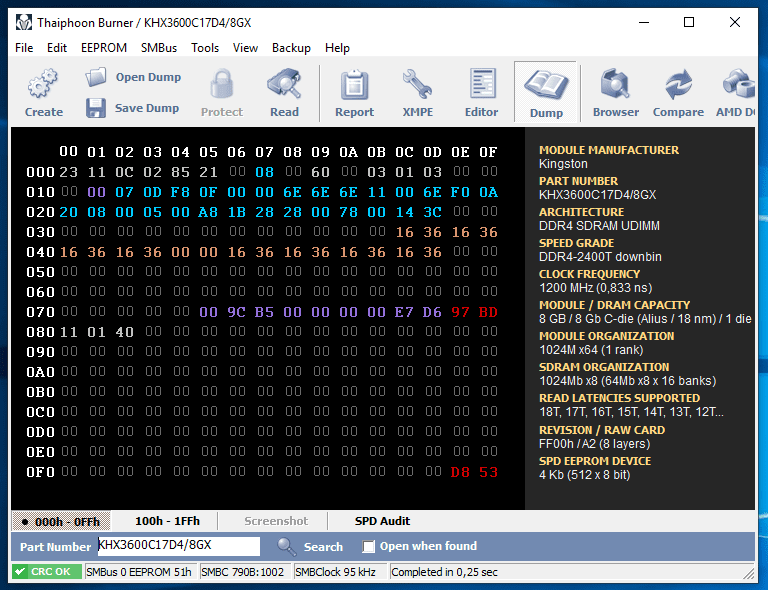
Task: Click the Create gears icon
Action: click(43, 84)
